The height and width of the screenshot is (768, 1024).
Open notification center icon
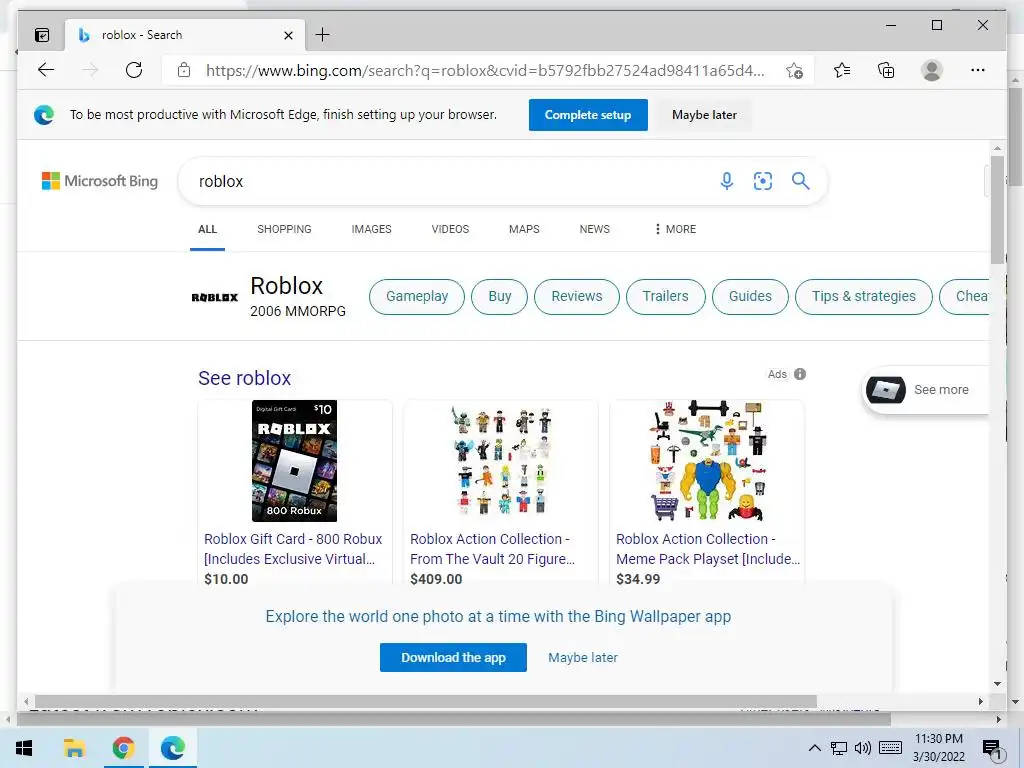coord(993,749)
